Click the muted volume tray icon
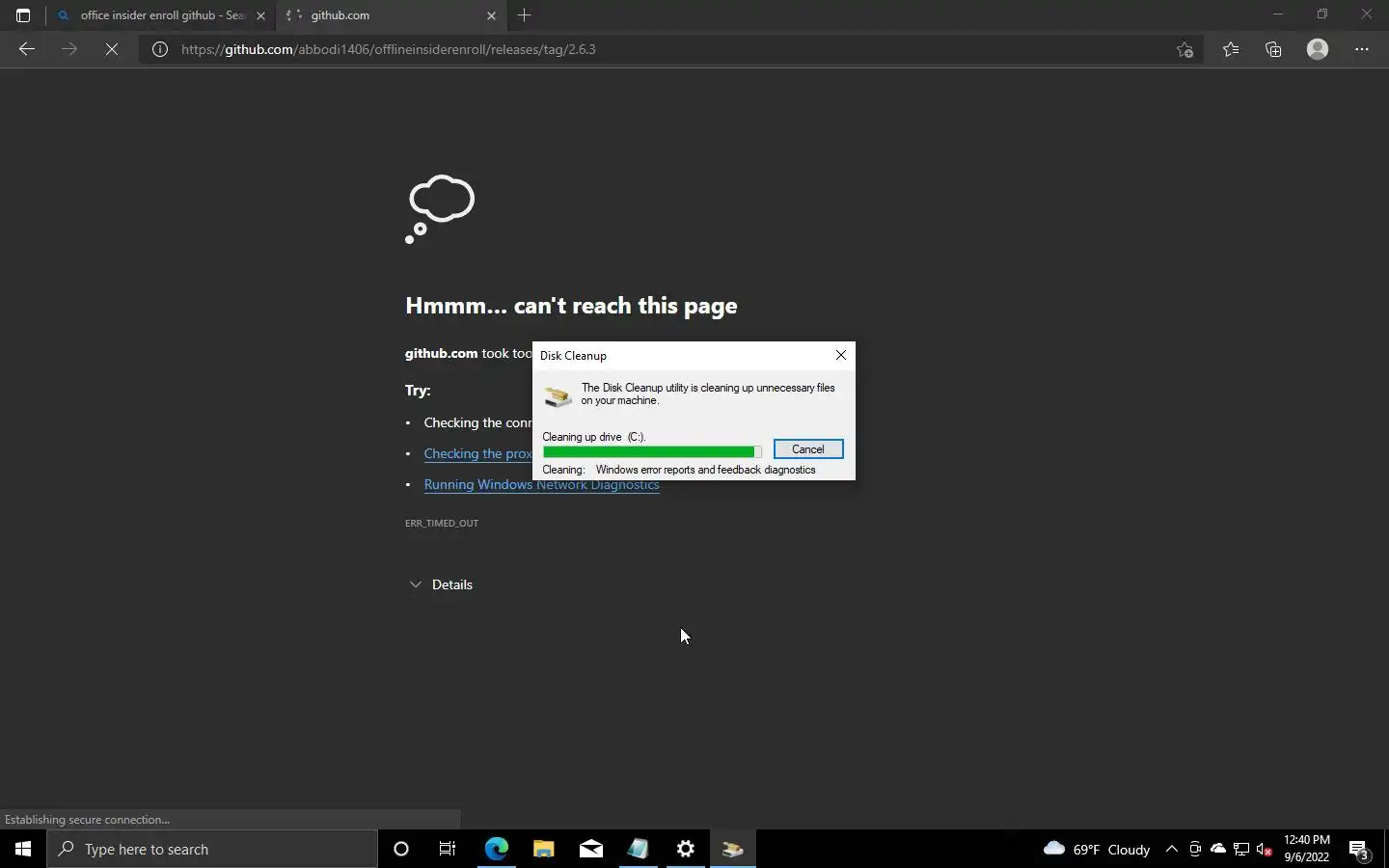1389x868 pixels. pyautogui.click(x=1265, y=849)
